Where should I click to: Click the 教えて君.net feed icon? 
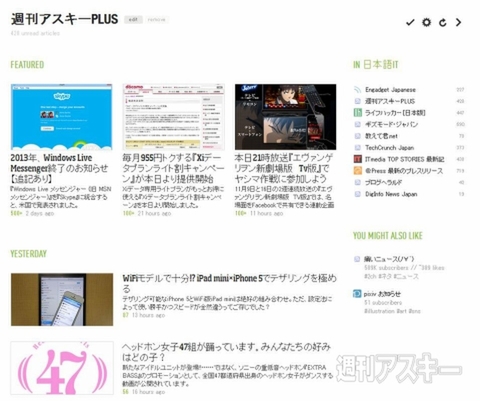tap(357, 136)
